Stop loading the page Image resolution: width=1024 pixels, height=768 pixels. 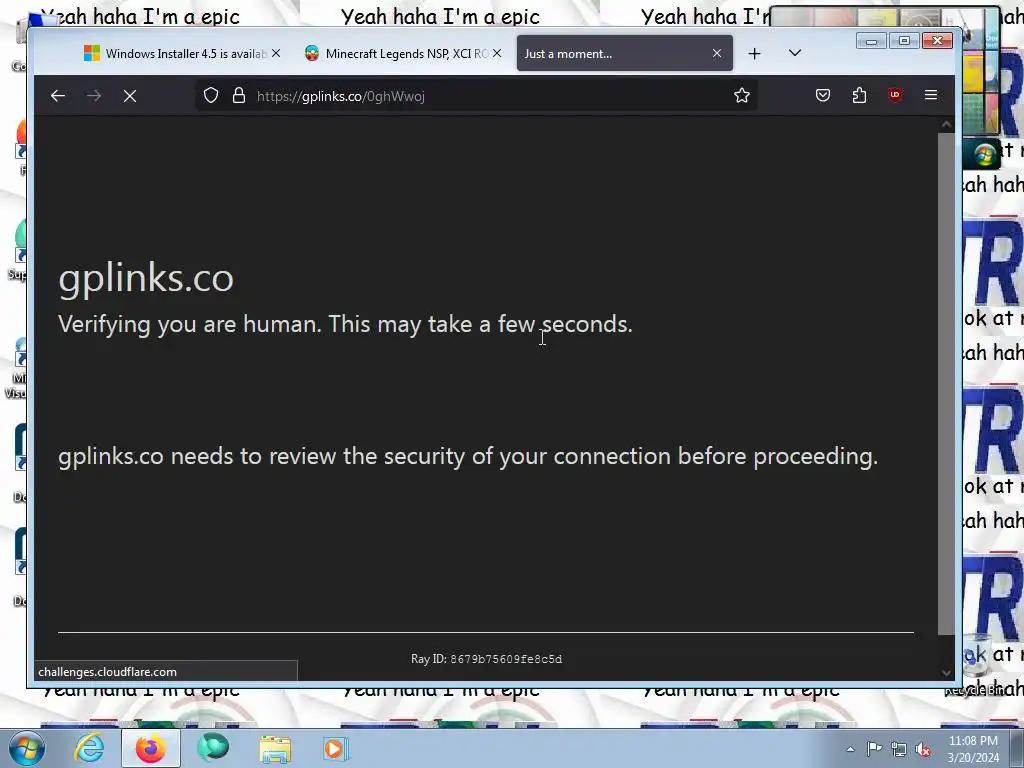click(x=130, y=96)
